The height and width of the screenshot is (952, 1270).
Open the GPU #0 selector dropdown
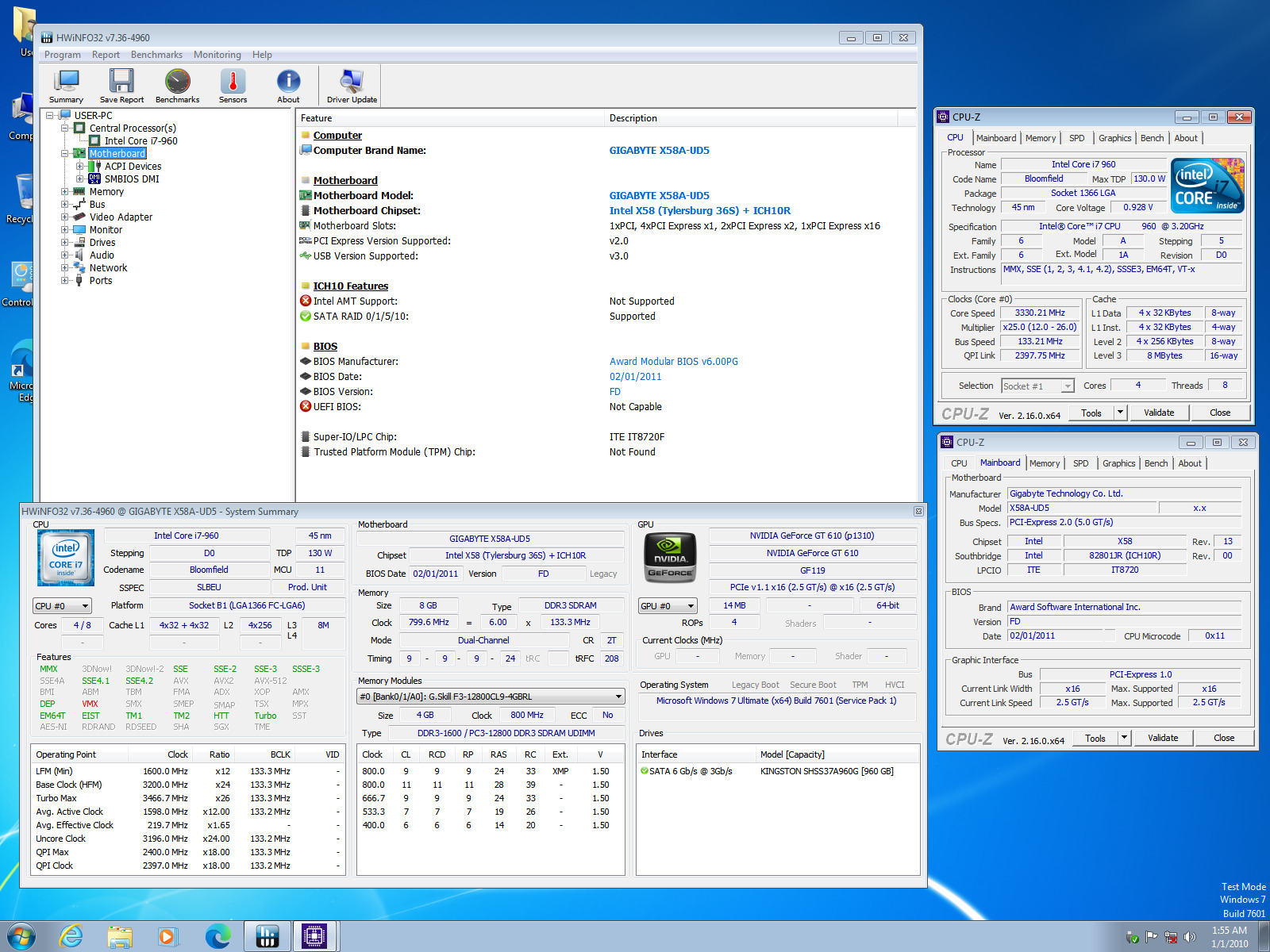click(x=668, y=606)
